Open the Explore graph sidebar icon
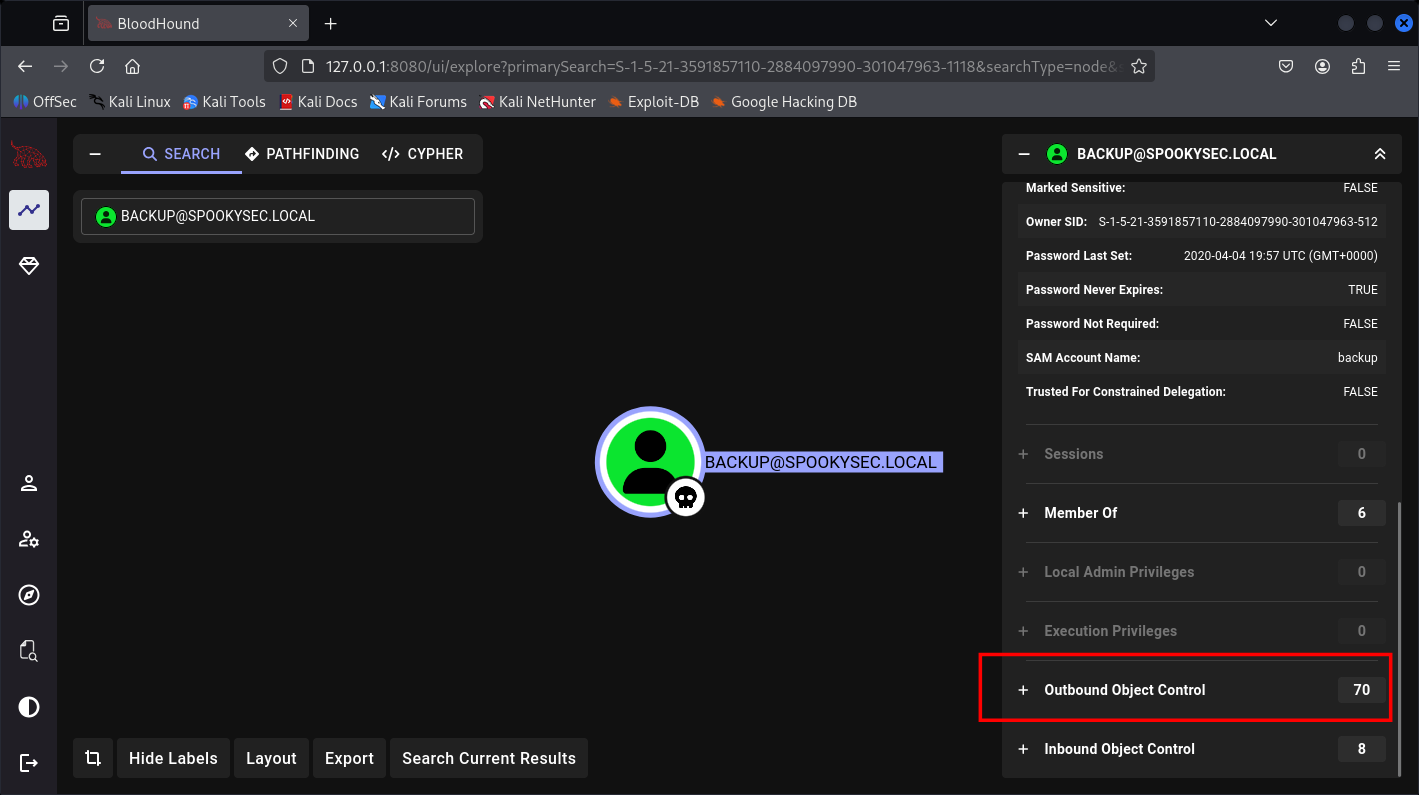The image size is (1419, 795). [x=29, y=210]
